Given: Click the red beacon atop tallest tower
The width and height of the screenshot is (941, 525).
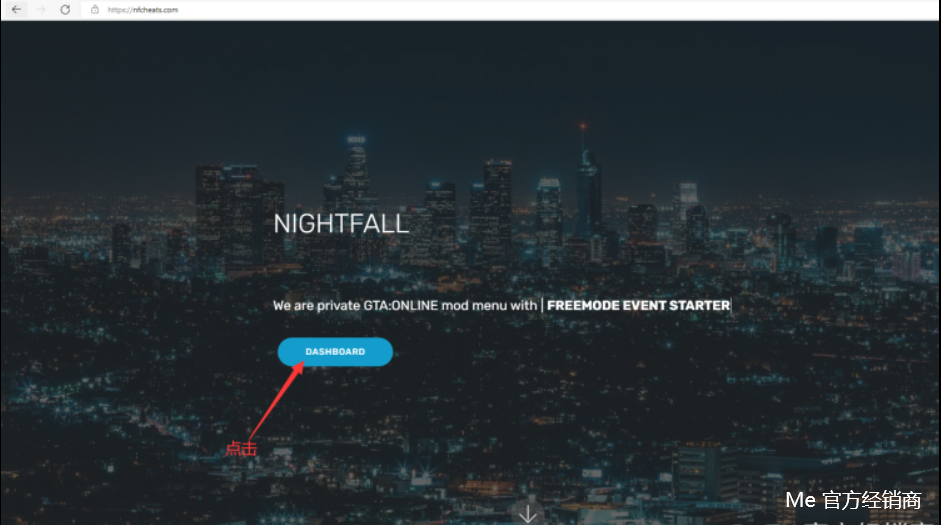Looking at the screenshot, I should [x=582, y=126].
